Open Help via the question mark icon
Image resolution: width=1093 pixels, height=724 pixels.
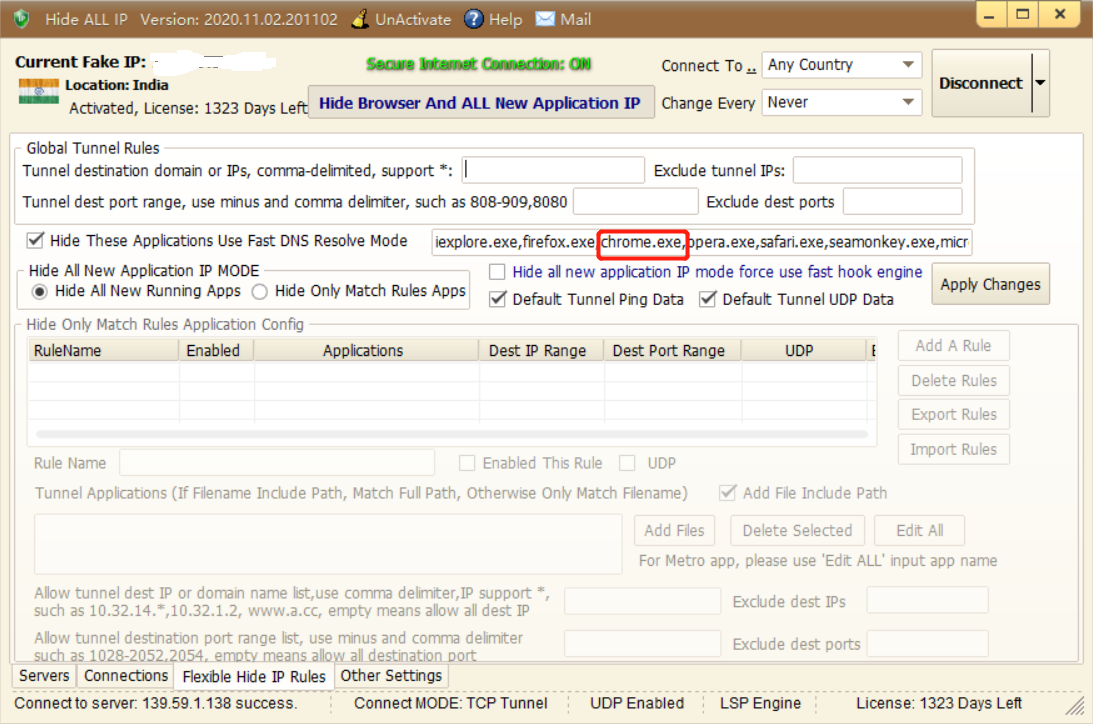click(x=473, y=19)
